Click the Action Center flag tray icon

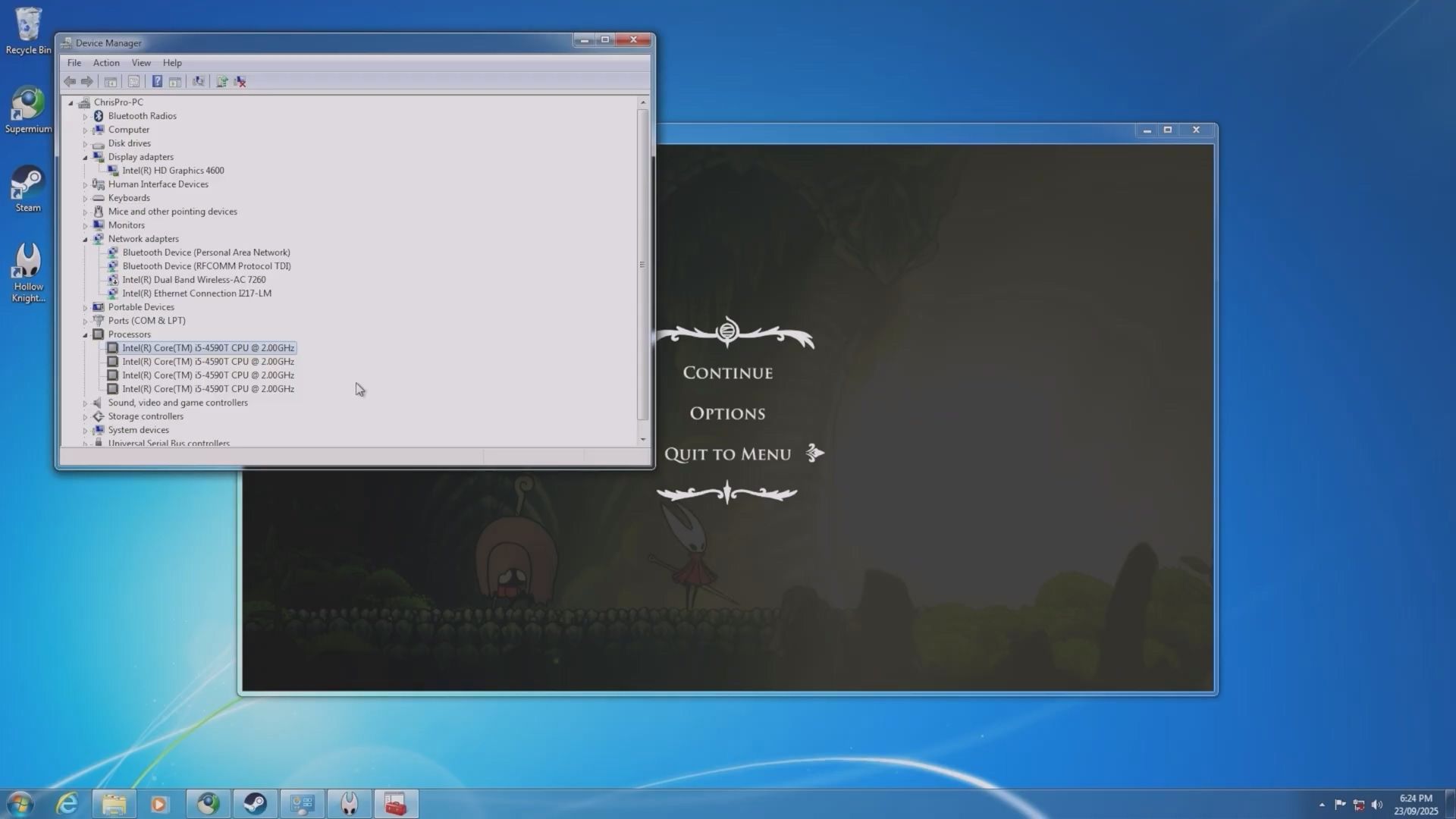(x=1340, y=805)
